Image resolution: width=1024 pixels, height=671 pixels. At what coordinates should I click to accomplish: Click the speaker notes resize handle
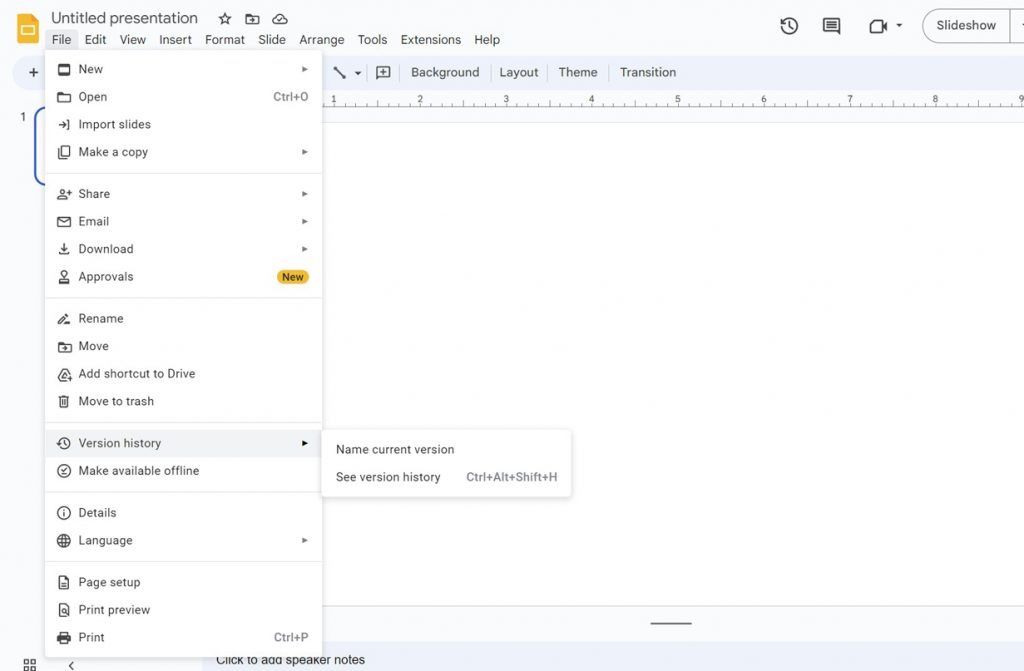671,623
